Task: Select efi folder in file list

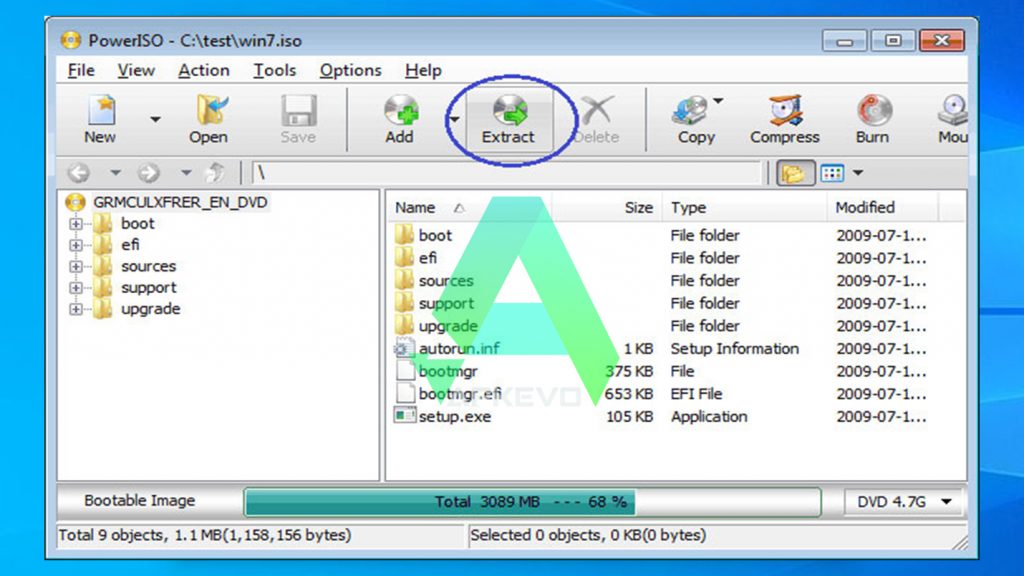Action: click(x=428, y=258)
